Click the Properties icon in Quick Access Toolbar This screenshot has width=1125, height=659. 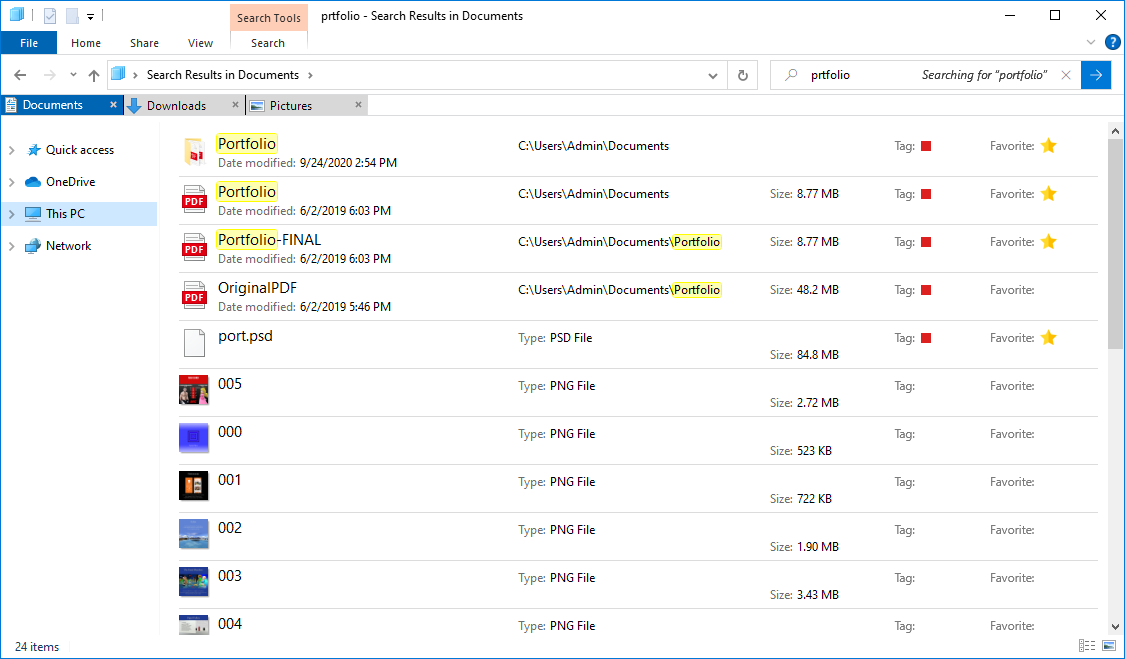click(50, 16)
